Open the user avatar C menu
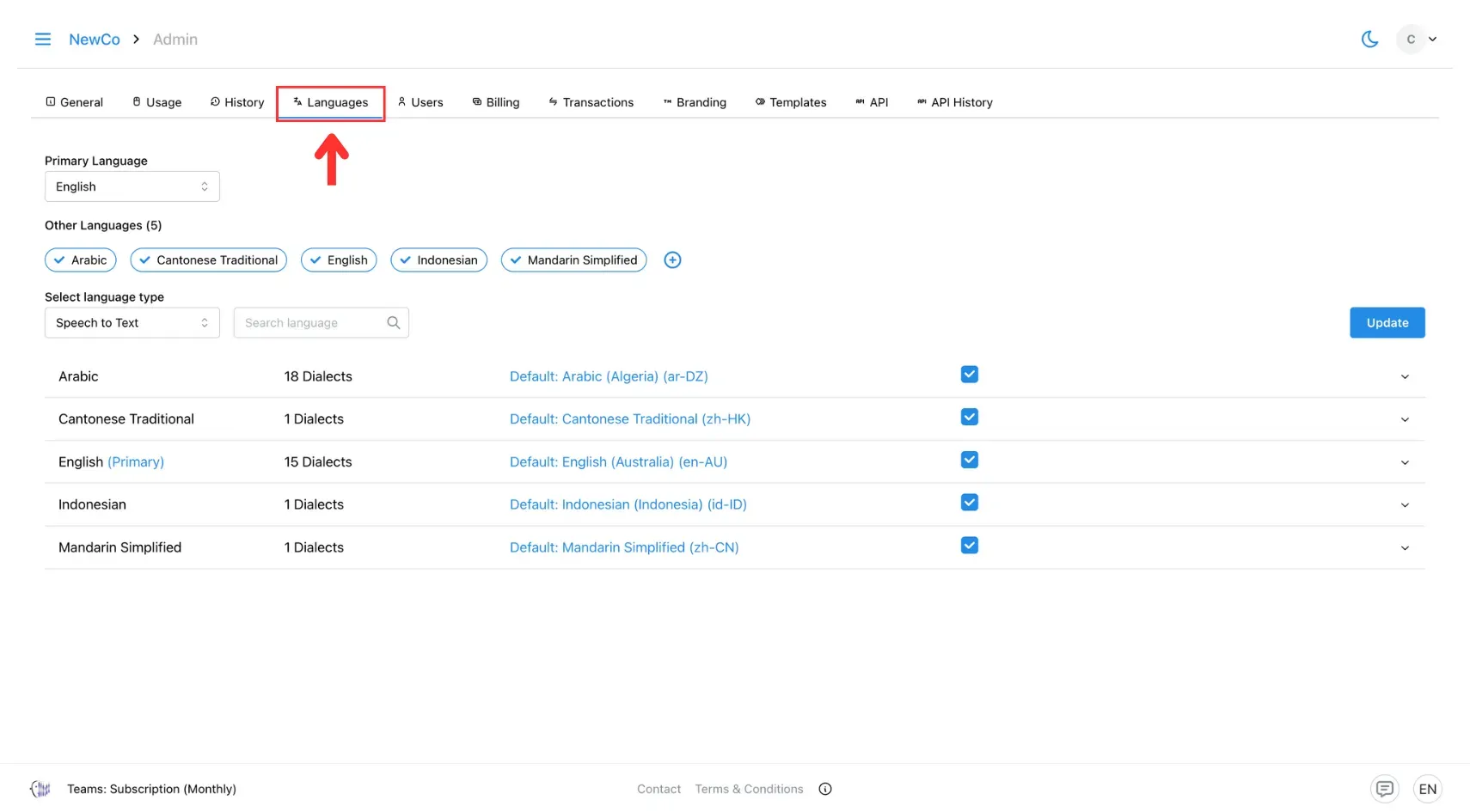 1417,40
